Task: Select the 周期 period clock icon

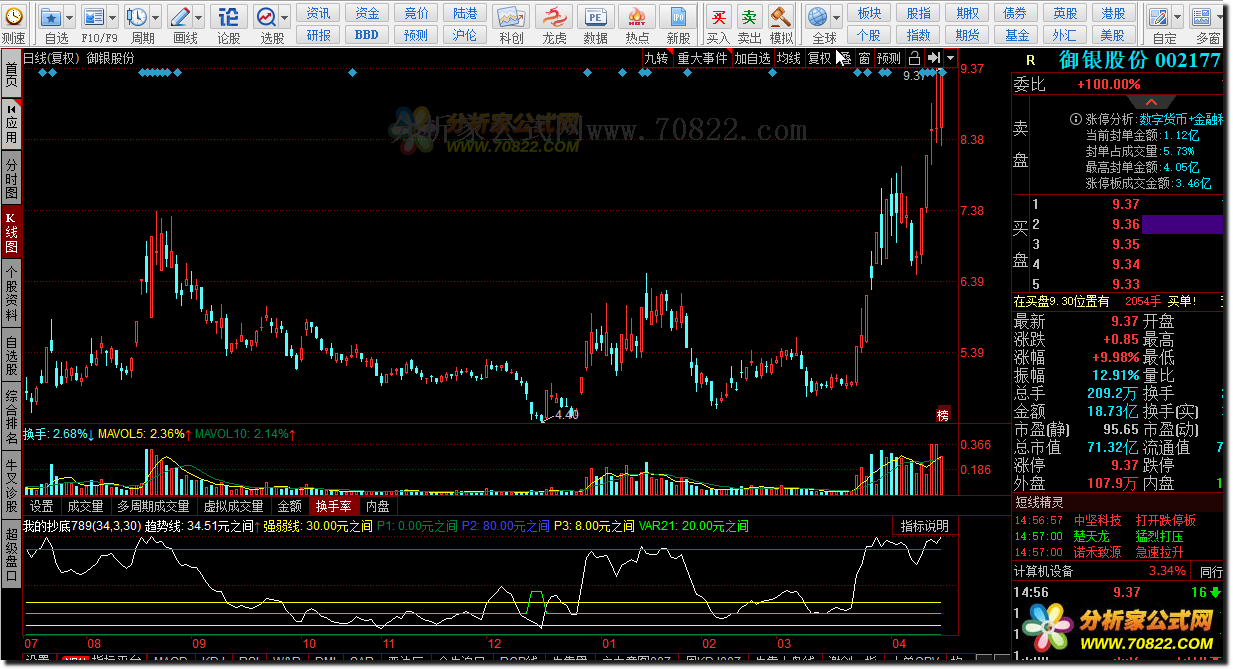Action: (136, 16)
